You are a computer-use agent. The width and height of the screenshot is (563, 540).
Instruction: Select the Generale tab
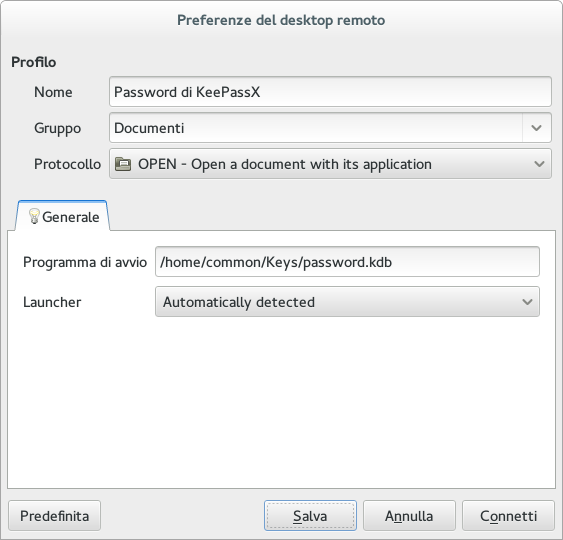[x=62, y=216]
